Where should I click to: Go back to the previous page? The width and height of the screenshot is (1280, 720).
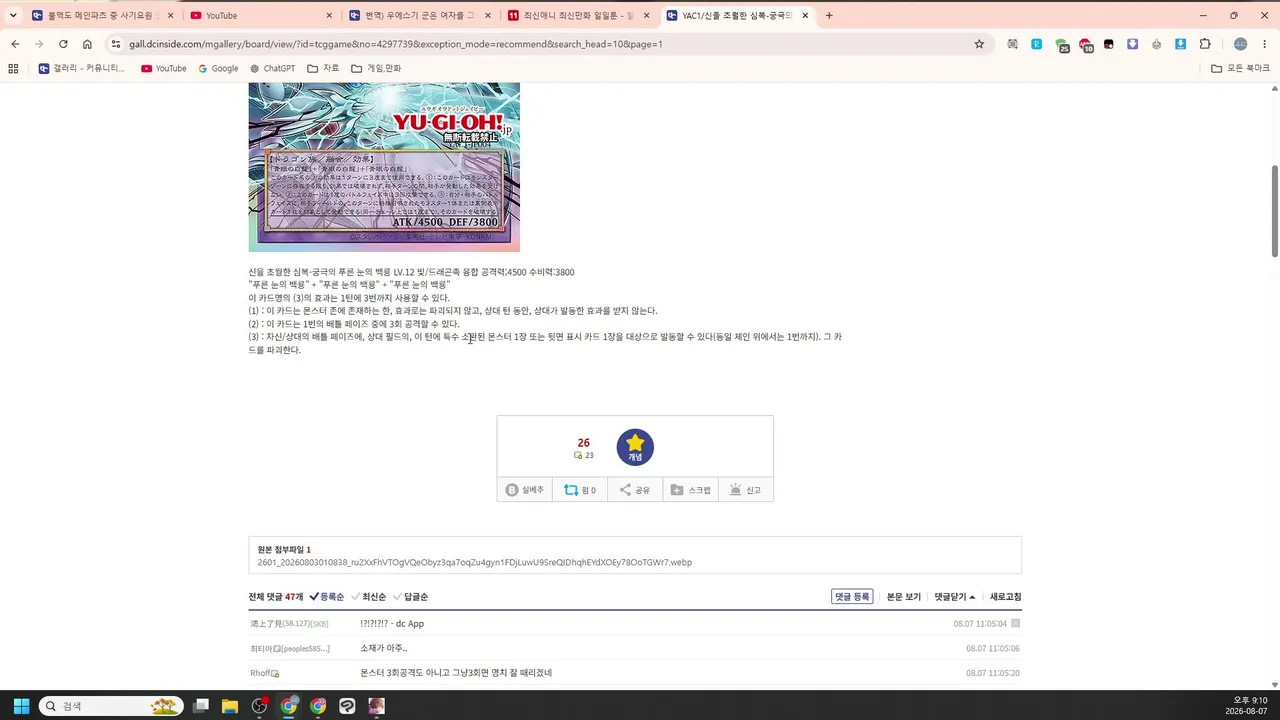15,44
